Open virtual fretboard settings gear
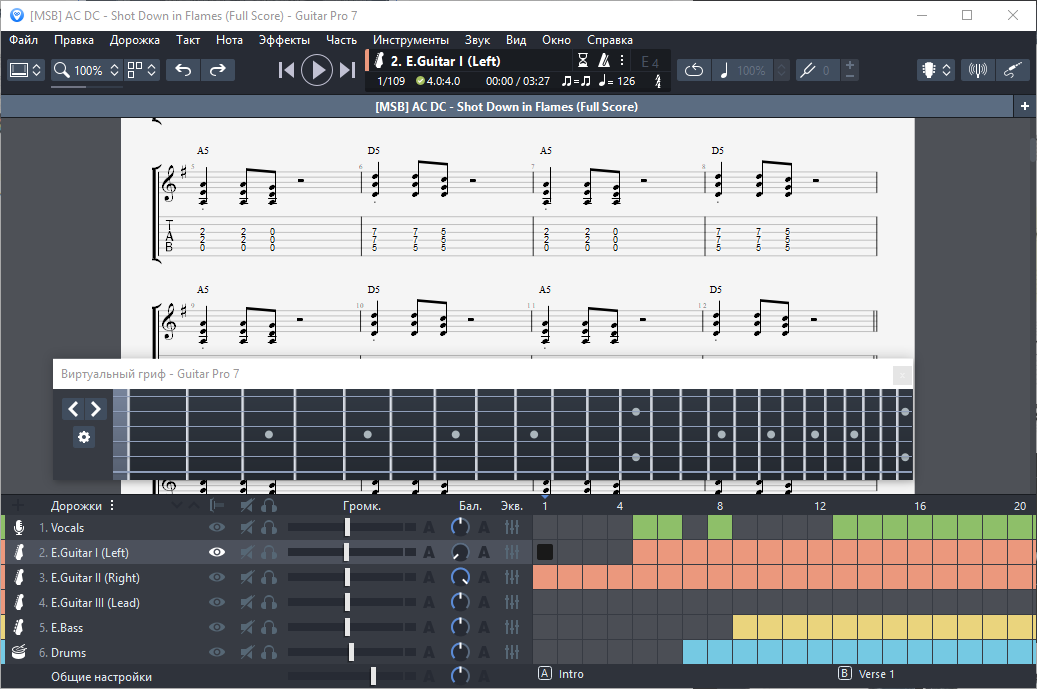This screenshot has height=689, width=1037. pos(84,437)
